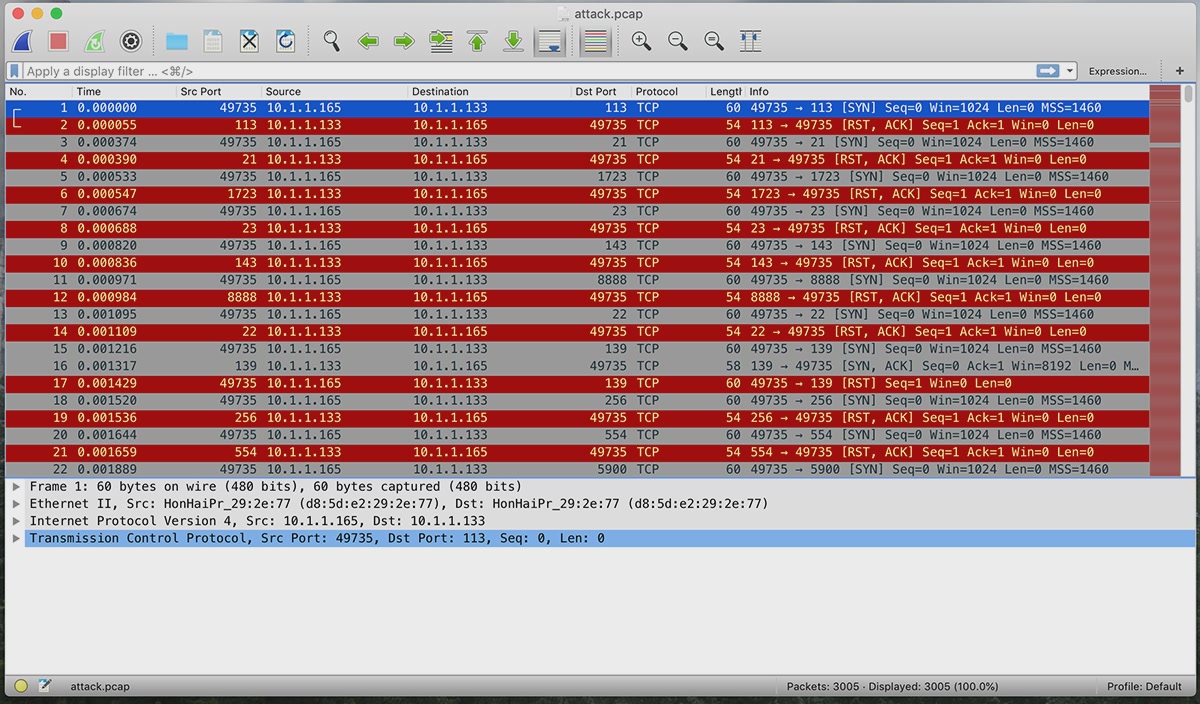Screen dimensions: 1200x704
Task: Zoom out of packet text
Action: (677, 41)
